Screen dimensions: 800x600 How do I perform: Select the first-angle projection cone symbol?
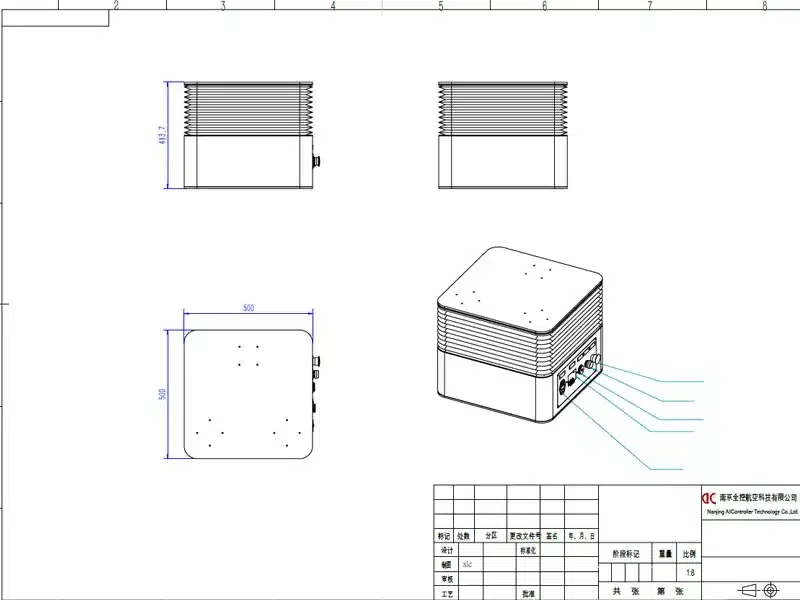747,589
